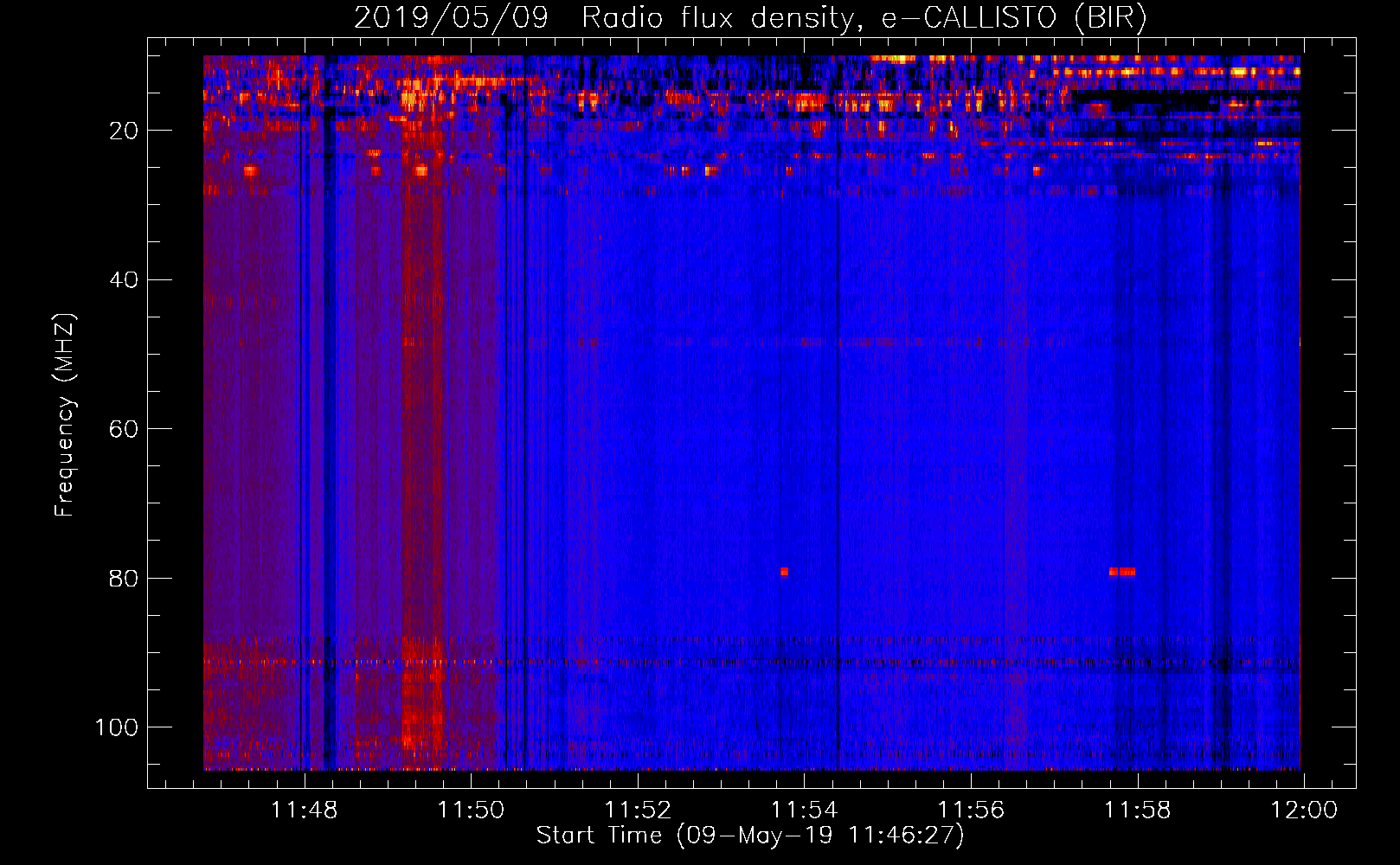Click the plot title '2019/05/09 Radio flux density'
This screenshot has width=1400, height=865.
750,17
